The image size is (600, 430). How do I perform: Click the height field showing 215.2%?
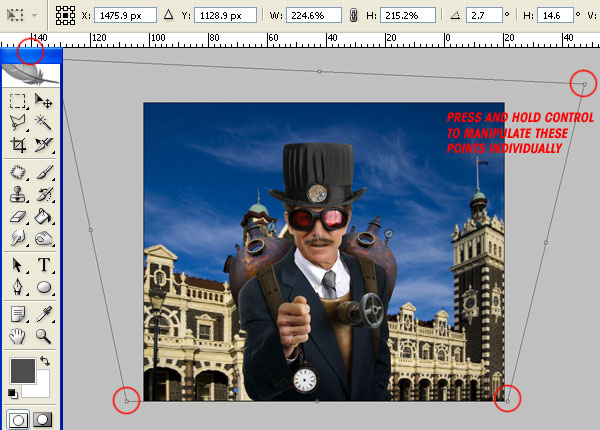click(x=408, y=15)
